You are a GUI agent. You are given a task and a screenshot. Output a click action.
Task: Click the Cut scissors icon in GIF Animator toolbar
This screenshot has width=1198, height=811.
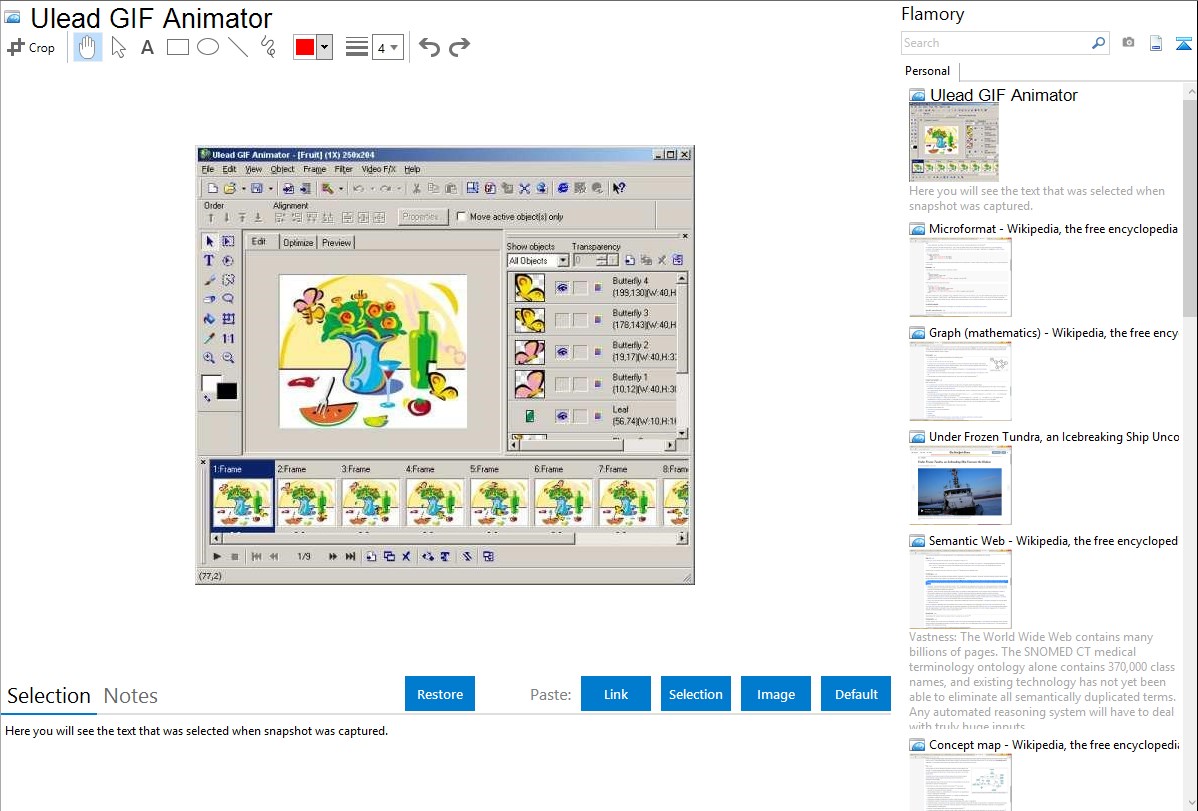pyautogui.click(x=416, y=188)
